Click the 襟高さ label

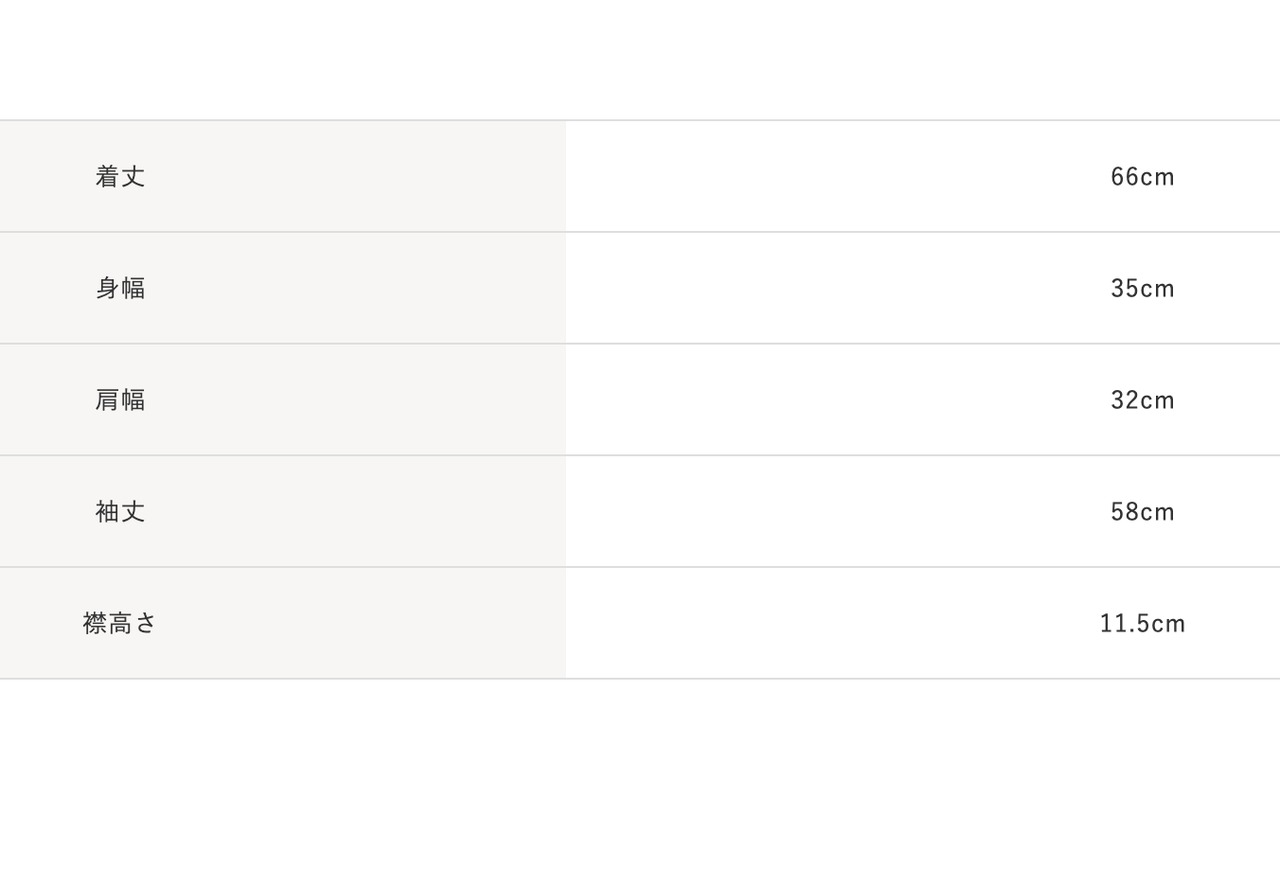120,624
